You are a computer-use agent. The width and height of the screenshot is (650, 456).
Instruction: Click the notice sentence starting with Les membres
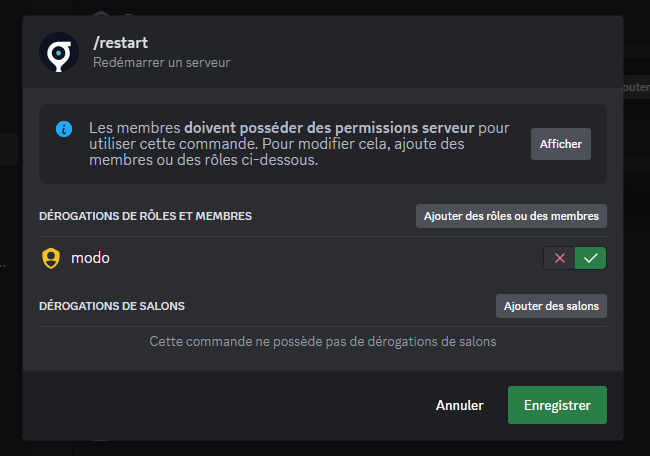click(135, 128)
